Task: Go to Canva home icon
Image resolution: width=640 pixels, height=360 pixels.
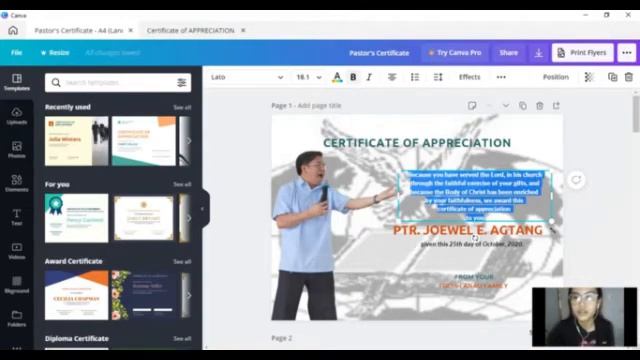Action: tap(13, 31)
